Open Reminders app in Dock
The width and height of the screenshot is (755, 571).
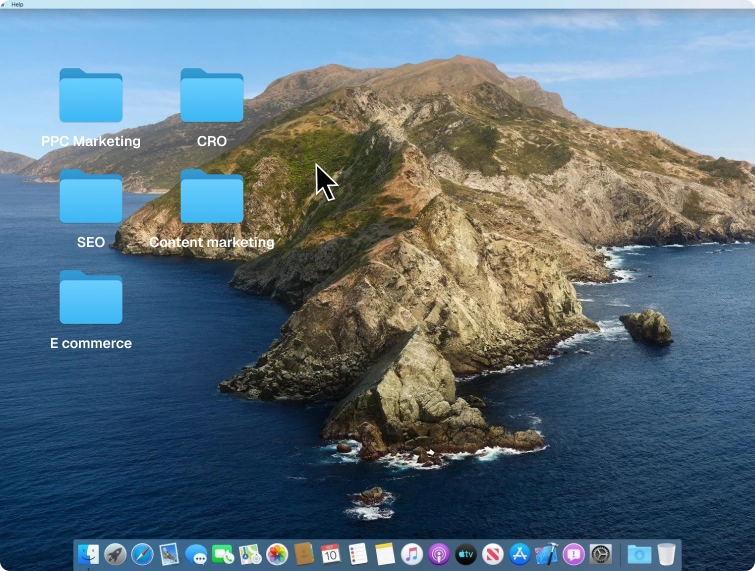tap(358, 554)
